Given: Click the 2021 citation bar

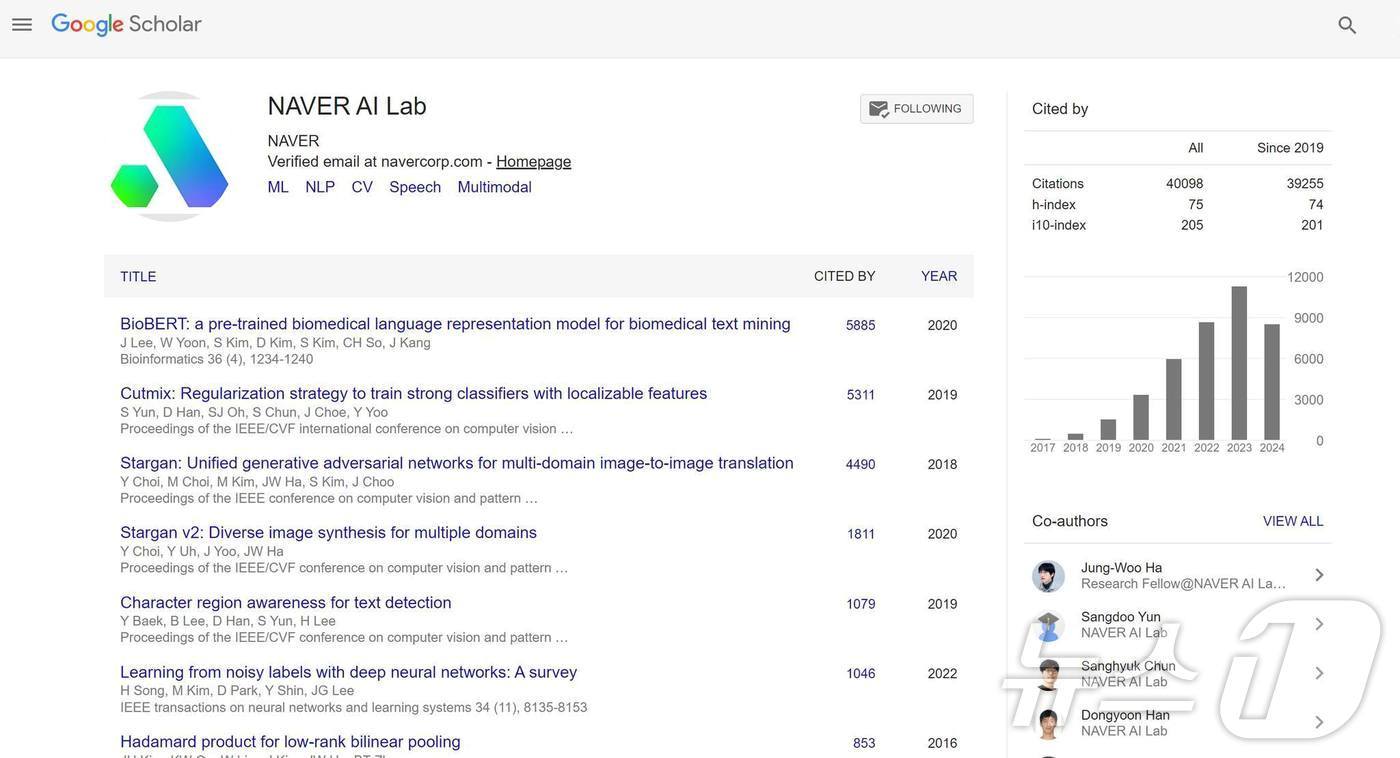Looking at the screenshot, I should [x=1174, y=399].
